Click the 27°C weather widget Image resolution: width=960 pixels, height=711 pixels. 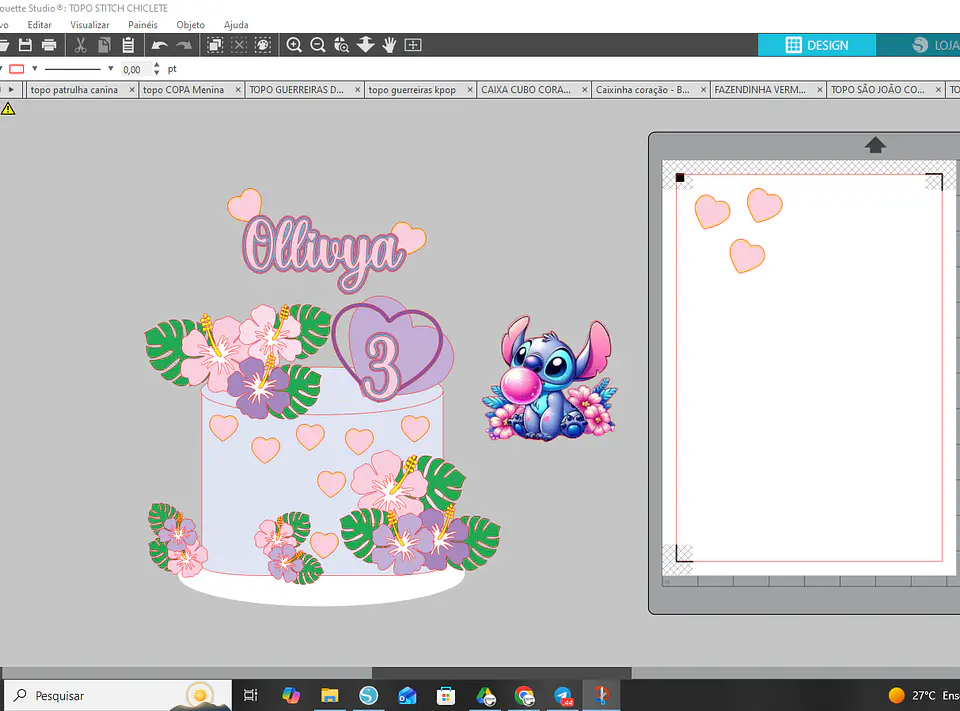click(x=923, y=696)
